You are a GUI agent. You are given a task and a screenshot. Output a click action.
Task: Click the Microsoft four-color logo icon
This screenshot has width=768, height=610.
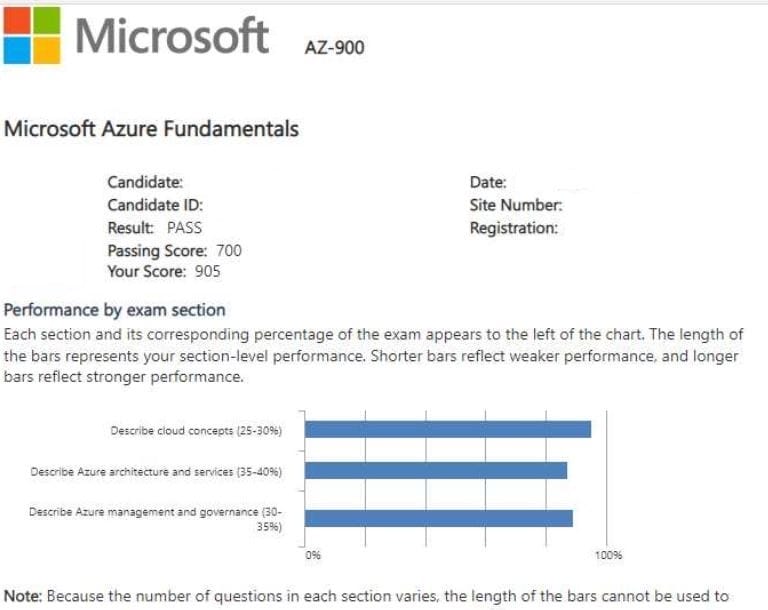(31, 35)
